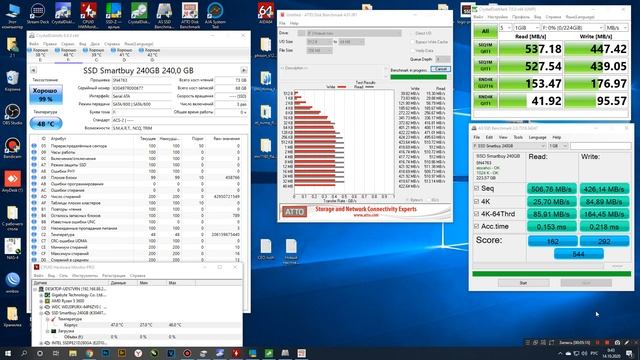640x360 pixels.
Task: Open Chrome from the taskbar
Action: coord(89,353)
